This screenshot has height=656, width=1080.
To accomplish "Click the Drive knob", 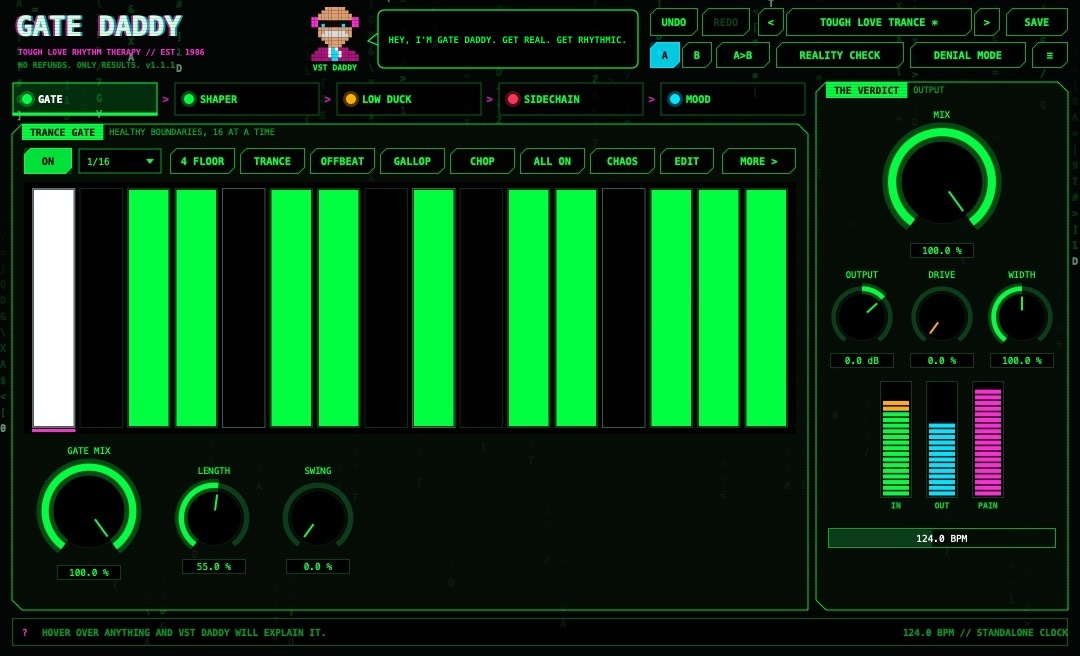I will pos(942,317).
